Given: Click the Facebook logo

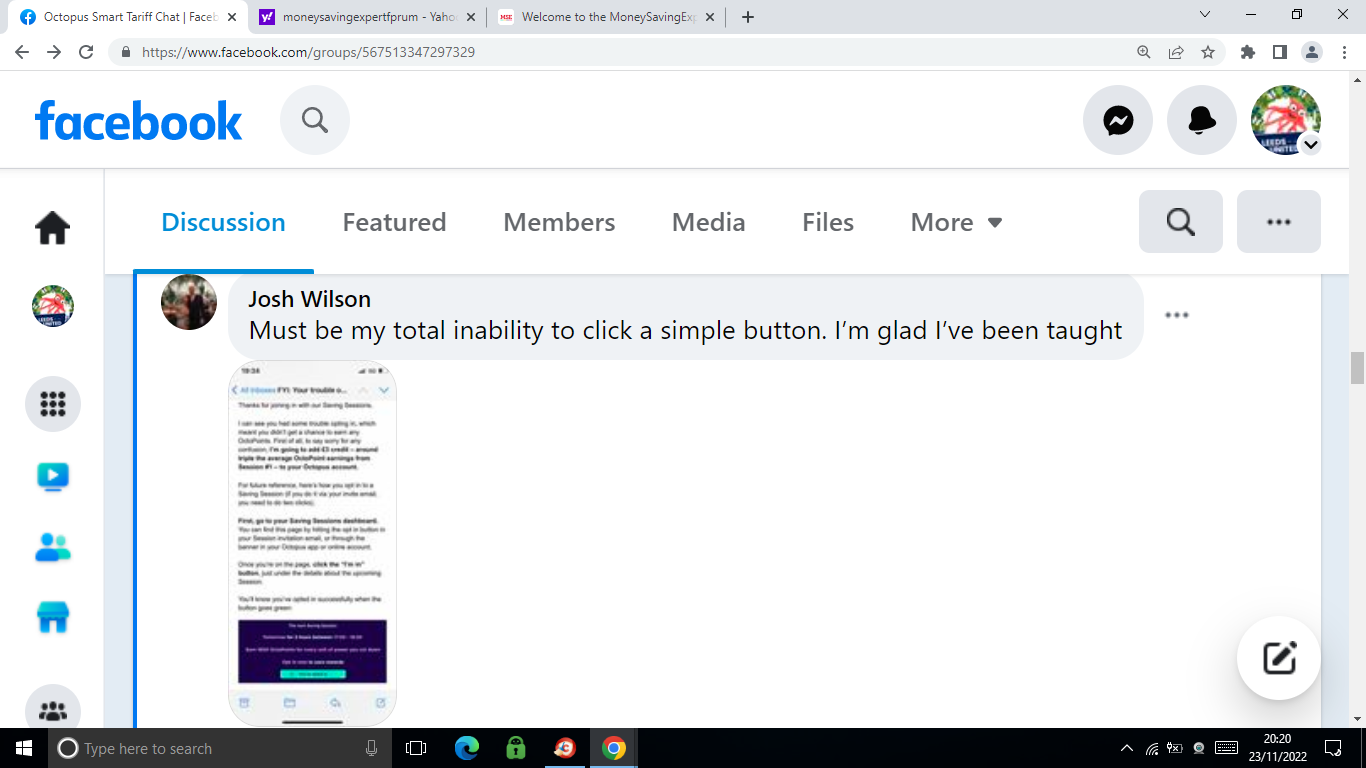Looking at the screenshot, I should 139,121.
